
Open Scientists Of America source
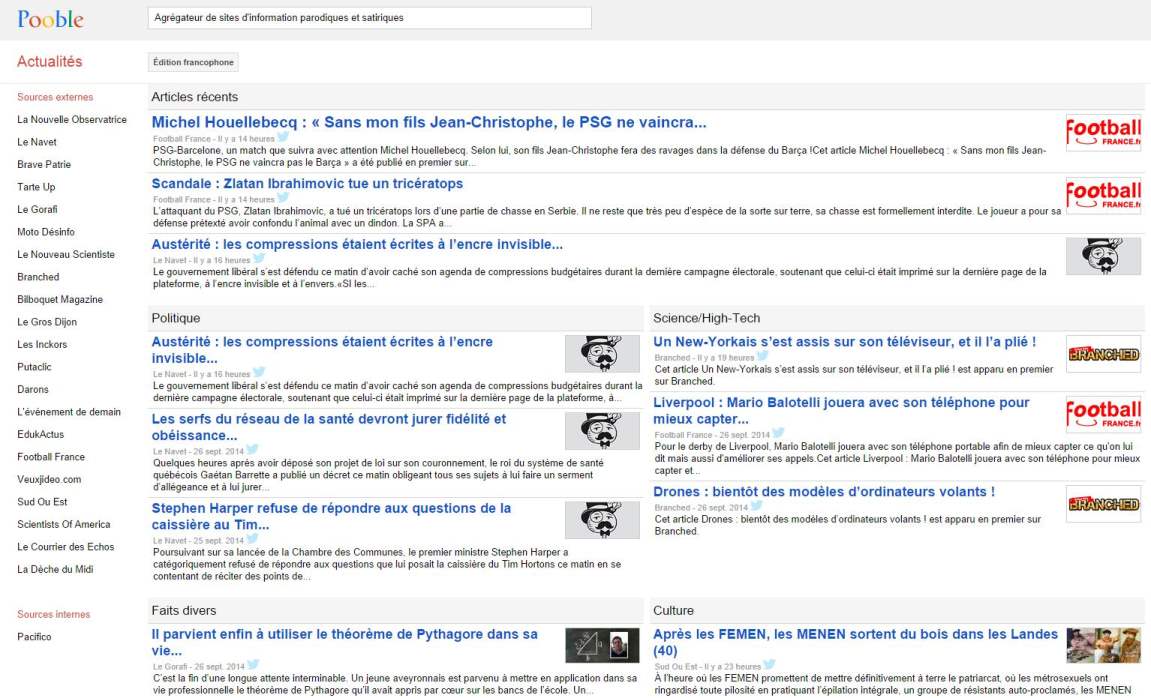pos(64,524)
